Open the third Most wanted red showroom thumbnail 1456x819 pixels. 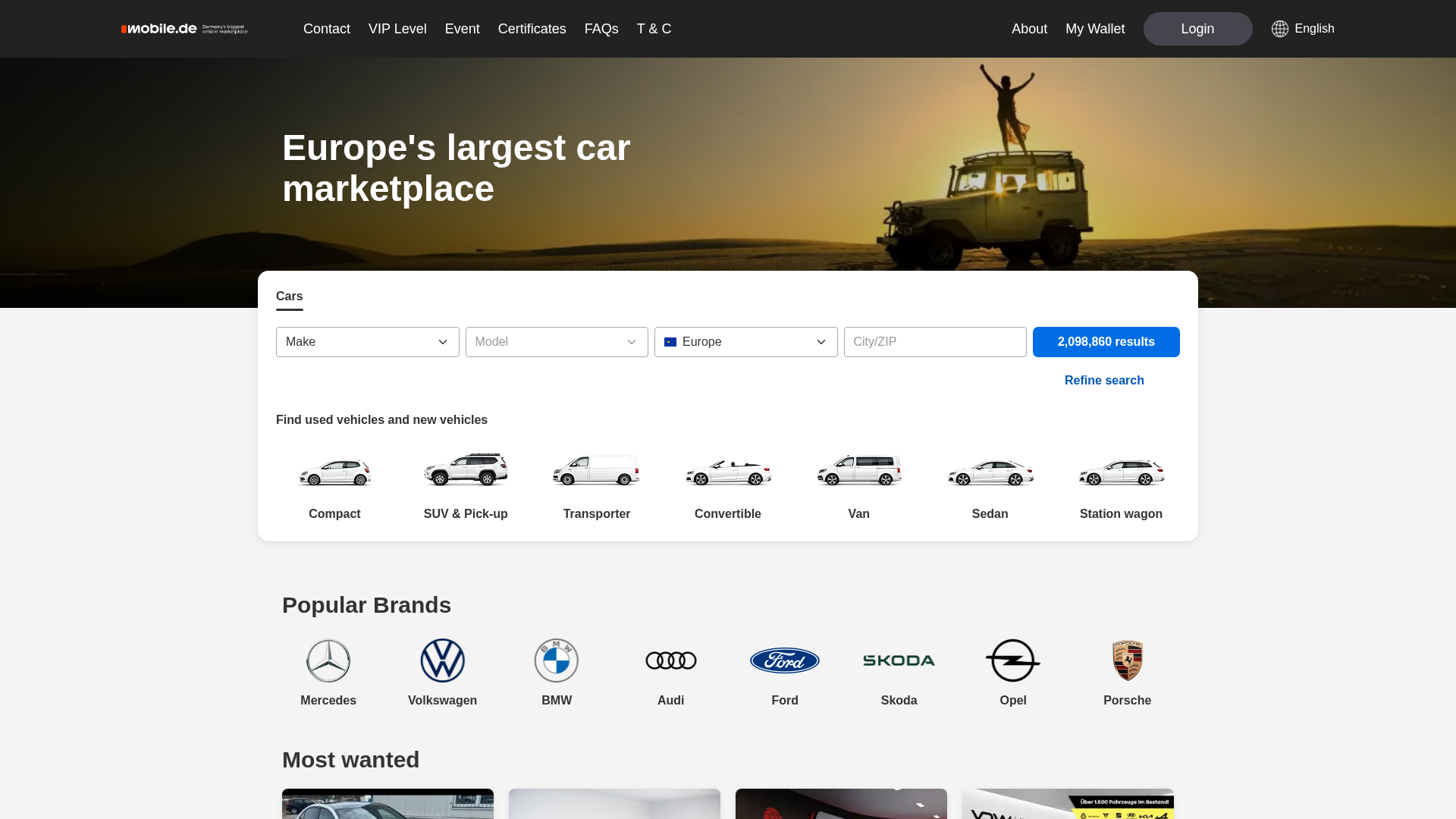(x=841, y=804)
